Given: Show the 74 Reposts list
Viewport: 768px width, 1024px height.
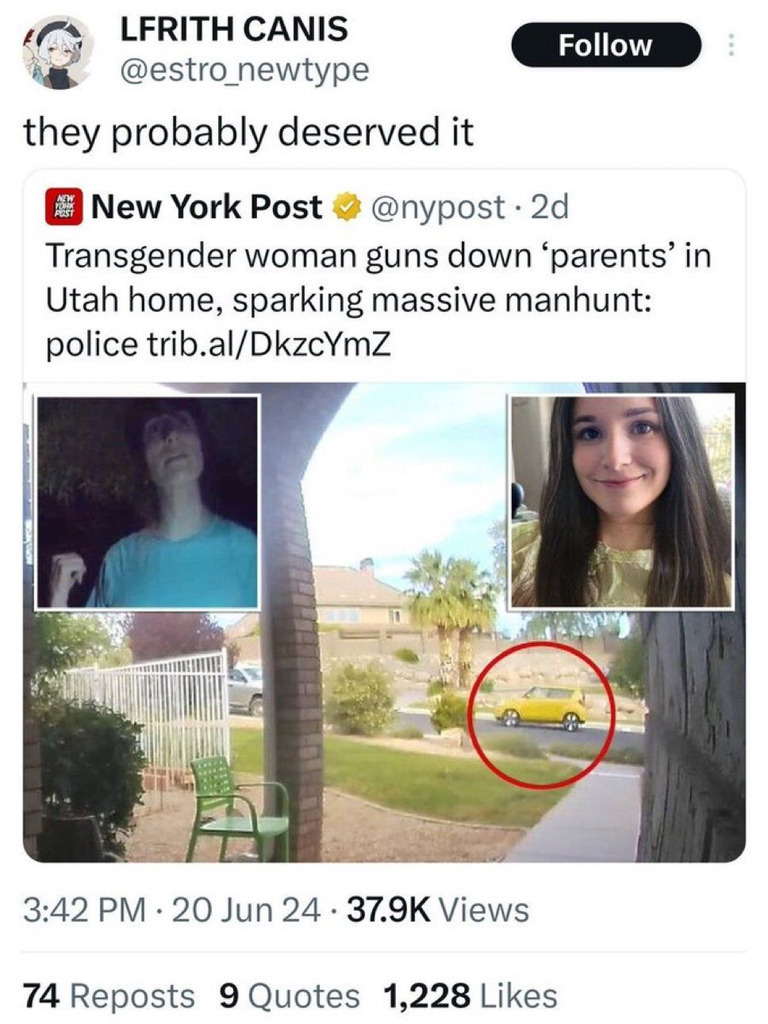Looking at the screenshot, I should coord(109,996).
